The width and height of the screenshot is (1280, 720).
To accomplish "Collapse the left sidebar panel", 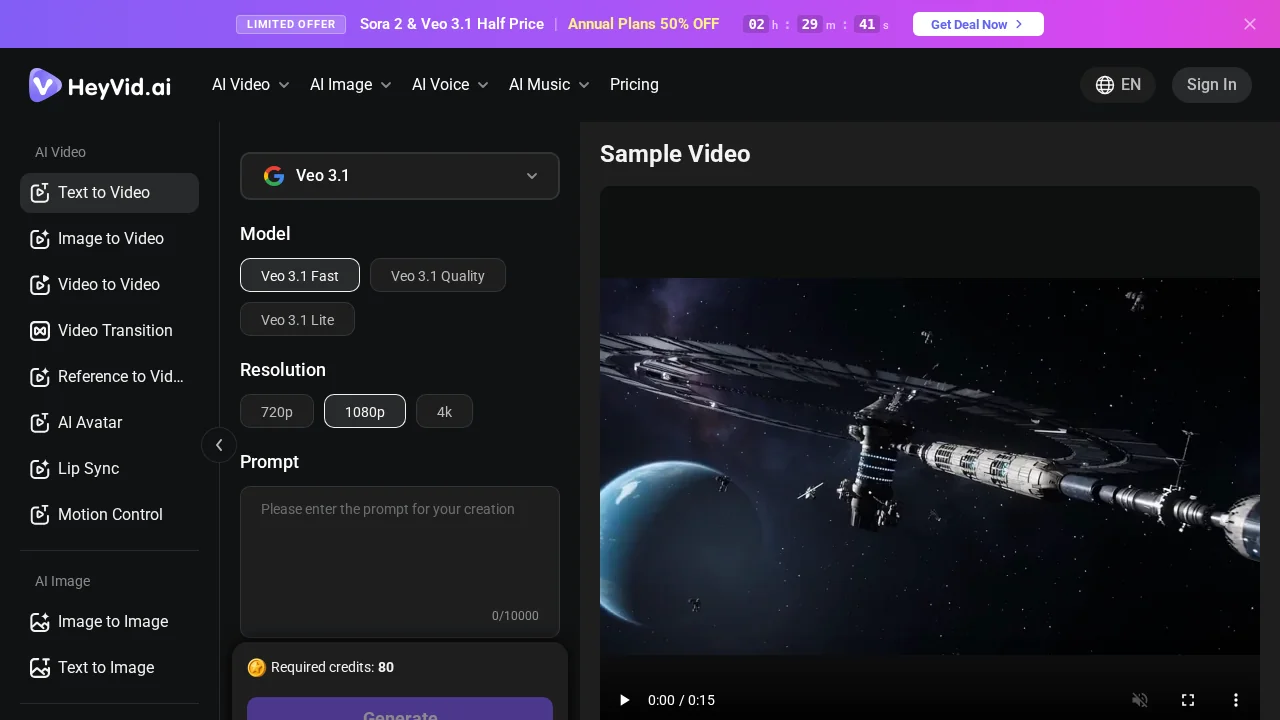I will [219, 445].
